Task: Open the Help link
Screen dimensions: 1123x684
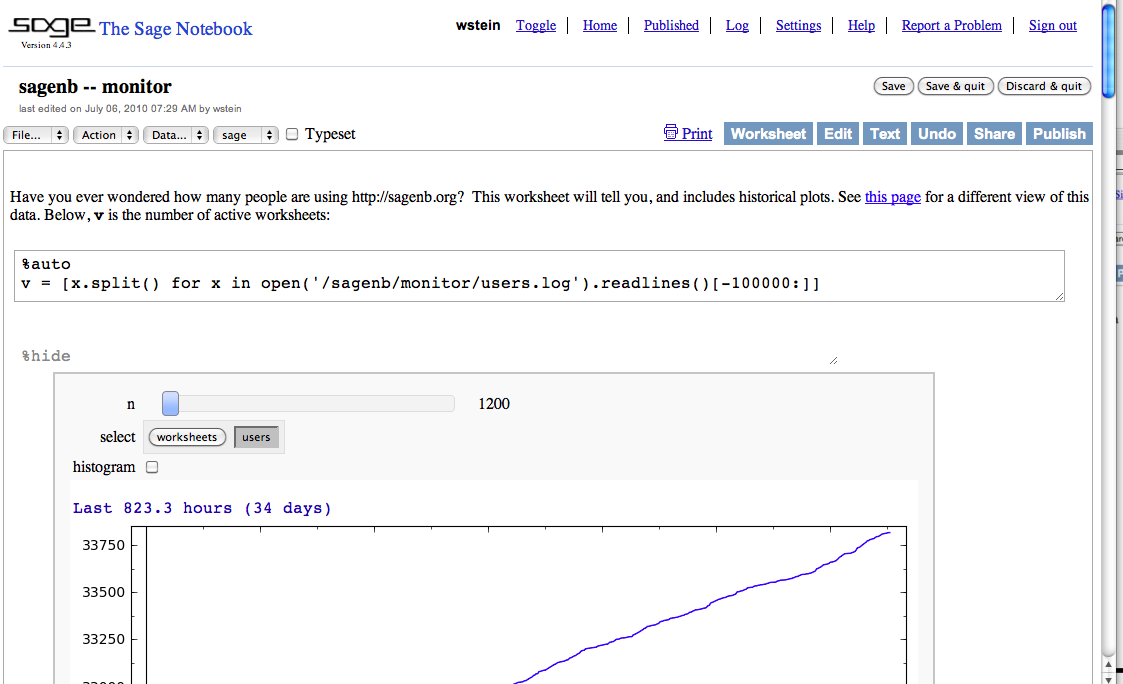Action: click(861, 25)
